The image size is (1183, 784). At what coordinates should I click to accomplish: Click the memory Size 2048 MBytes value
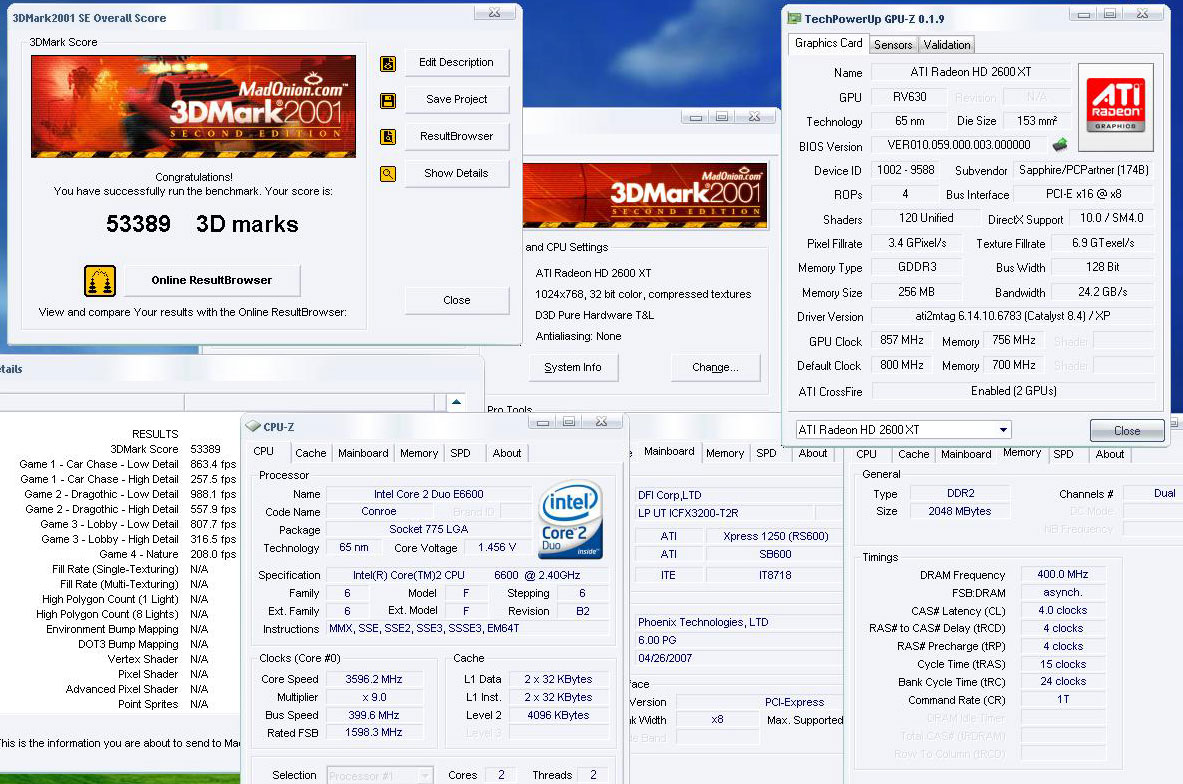[960, 512]
